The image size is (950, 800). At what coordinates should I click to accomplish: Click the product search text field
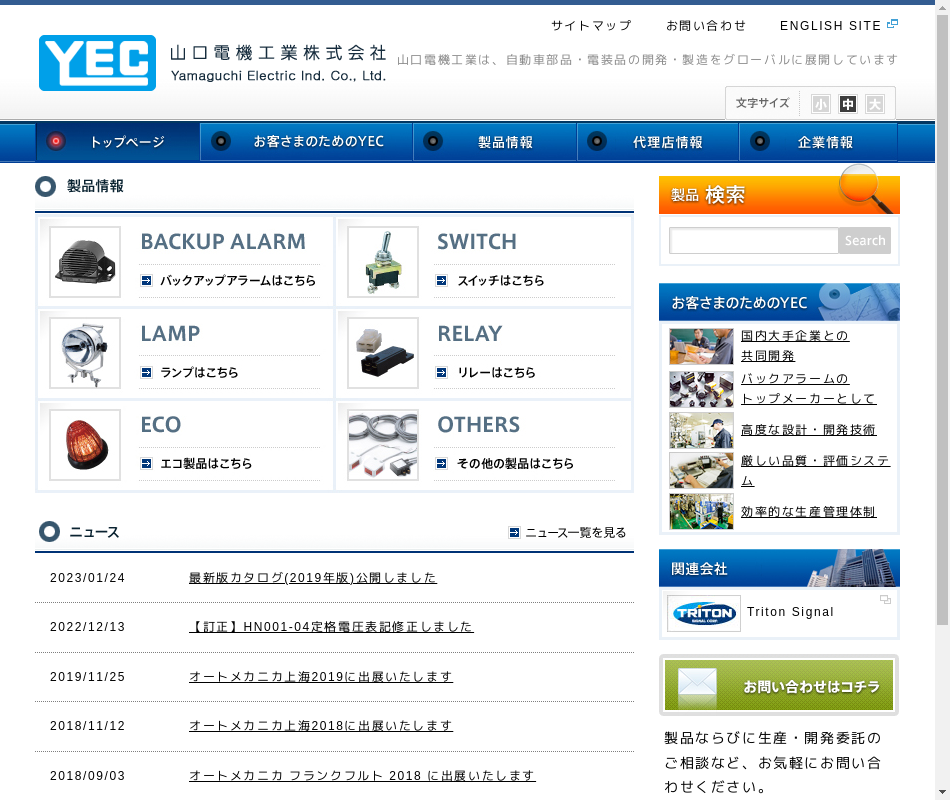click(753, 241)
